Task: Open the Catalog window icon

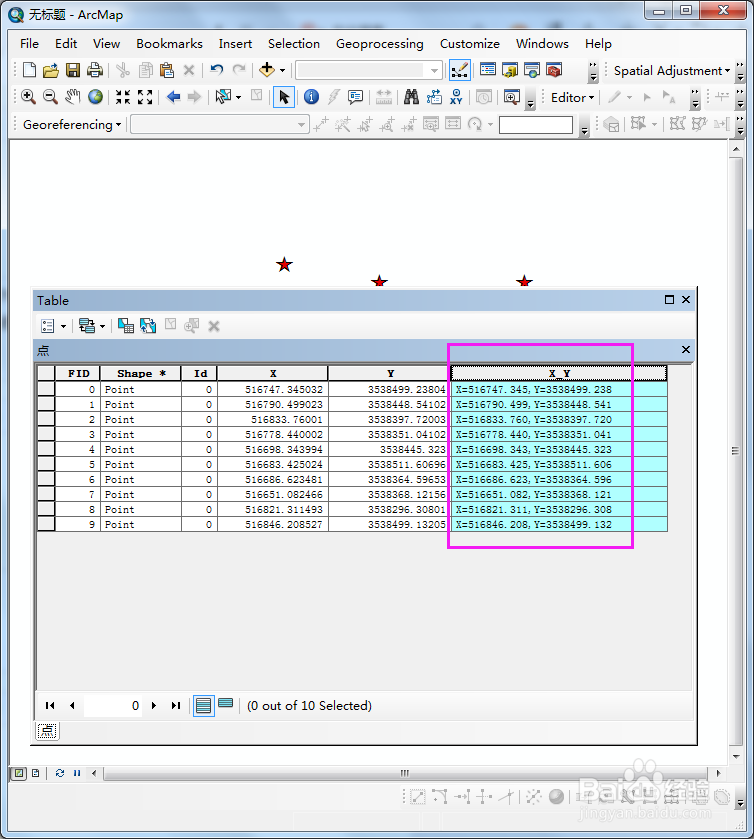Action: [510, 70]
